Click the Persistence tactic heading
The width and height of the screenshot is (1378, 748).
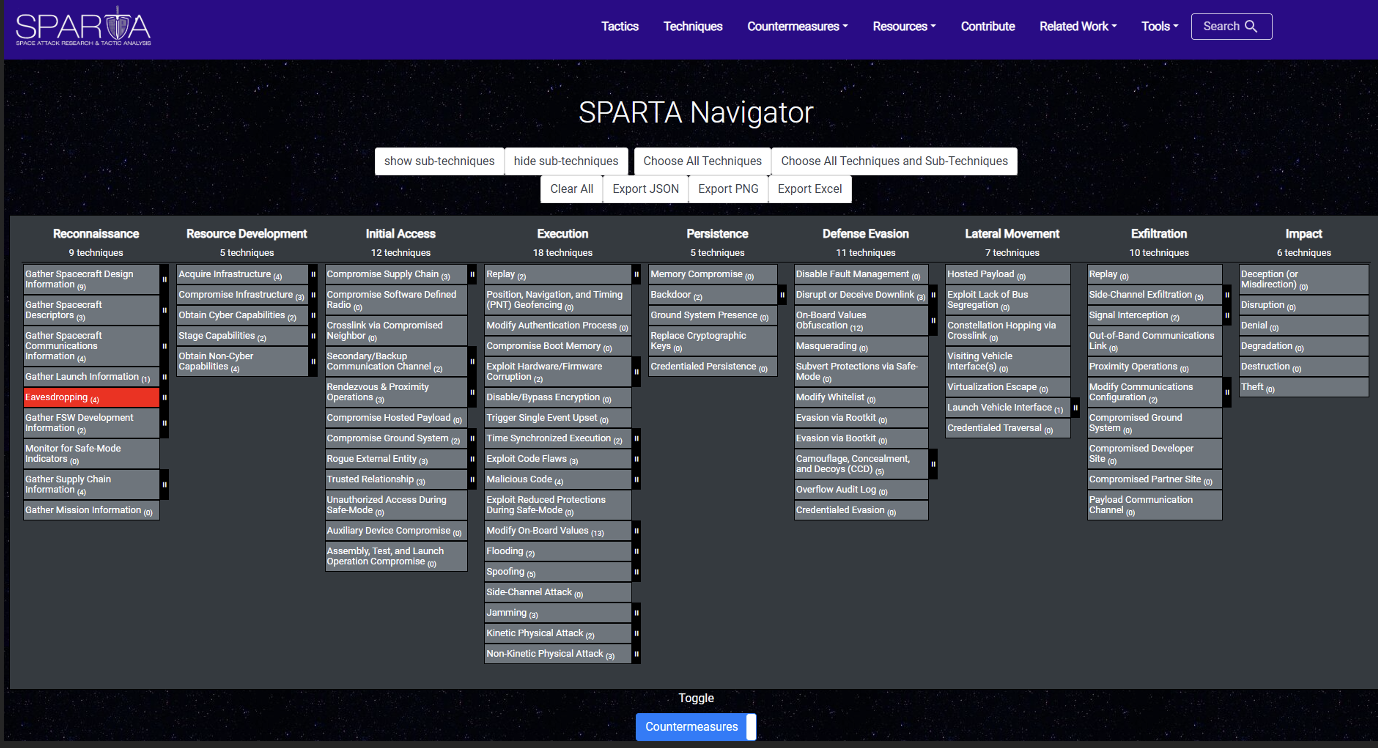(x=717, y=234)
